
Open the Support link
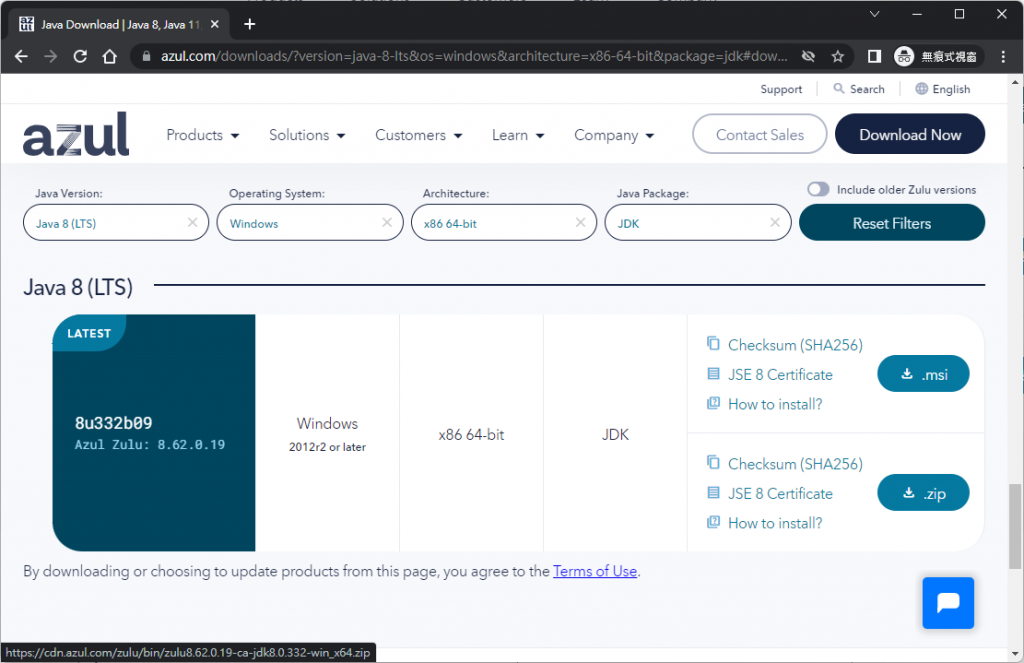[781, 89]
